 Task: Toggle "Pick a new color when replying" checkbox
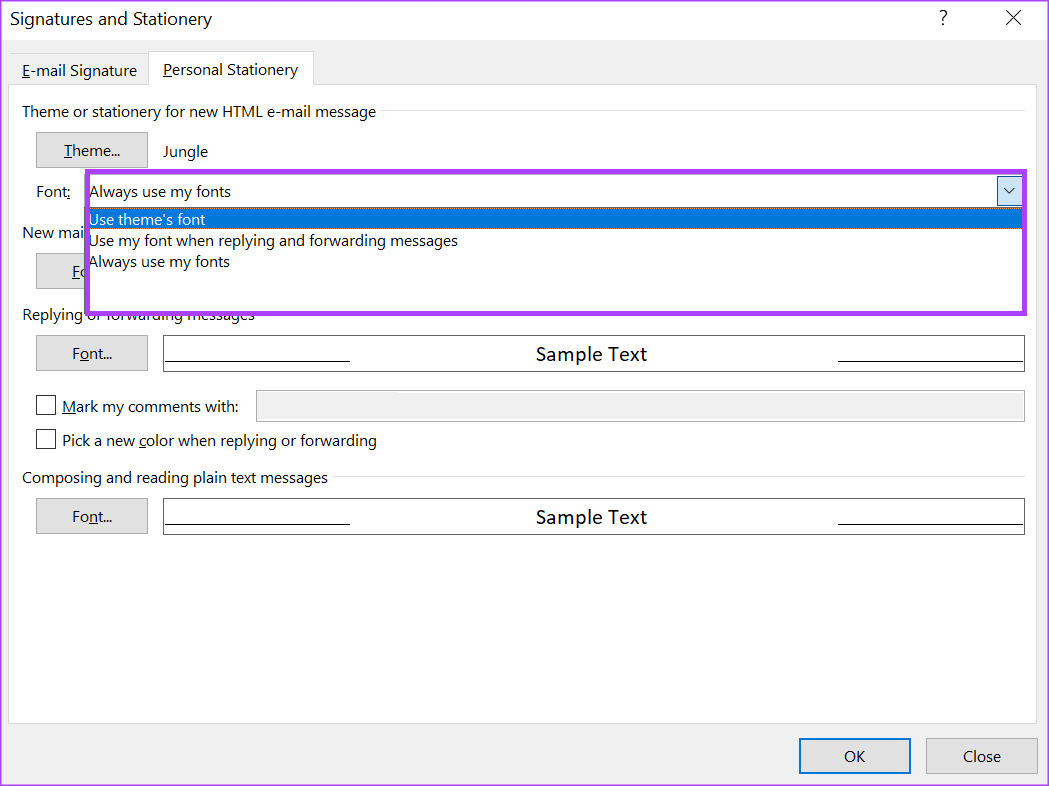[x=45, y=439]
